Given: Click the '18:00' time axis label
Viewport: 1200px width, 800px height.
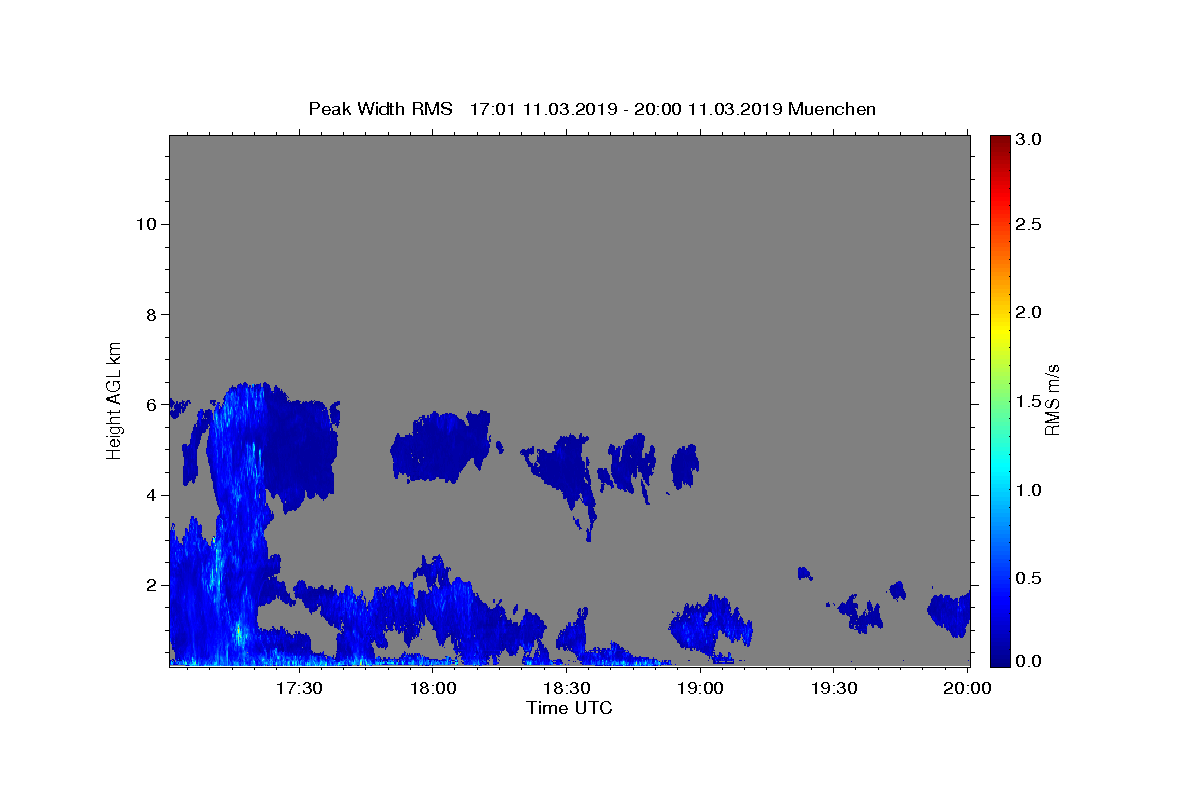Looking at the screenshot, I should [x=433, y=689].
